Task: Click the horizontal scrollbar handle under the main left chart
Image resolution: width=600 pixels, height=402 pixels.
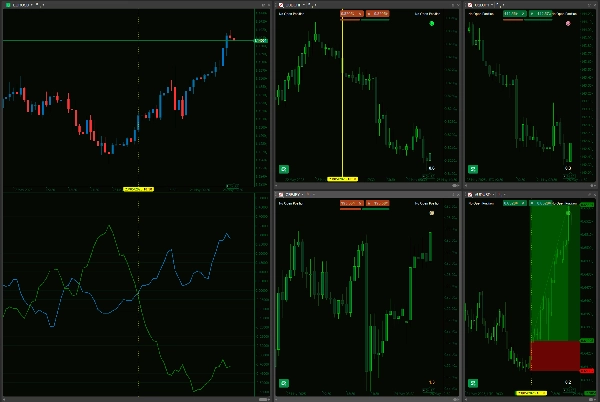Action: click(x=263, y=399)
